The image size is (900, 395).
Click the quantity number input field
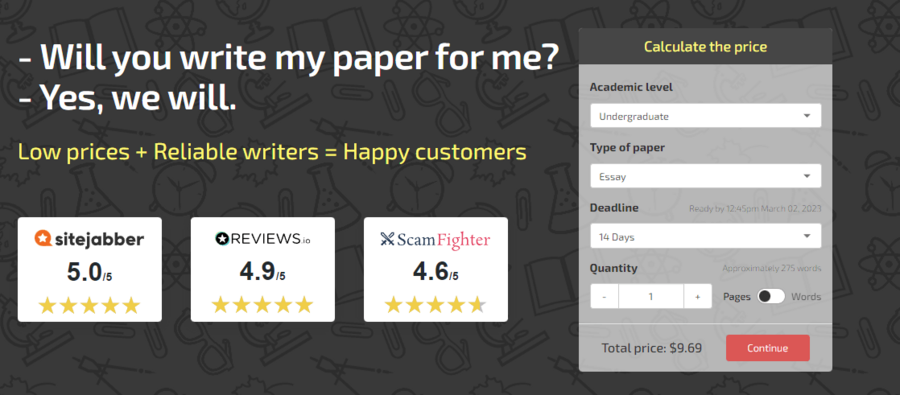coord(651,296)
